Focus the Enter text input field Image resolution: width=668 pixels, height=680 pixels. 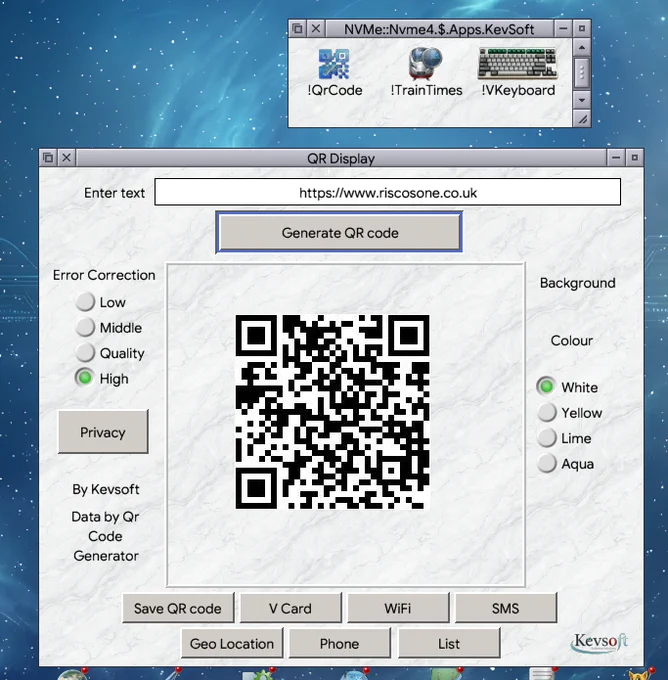tap(388, 193)
